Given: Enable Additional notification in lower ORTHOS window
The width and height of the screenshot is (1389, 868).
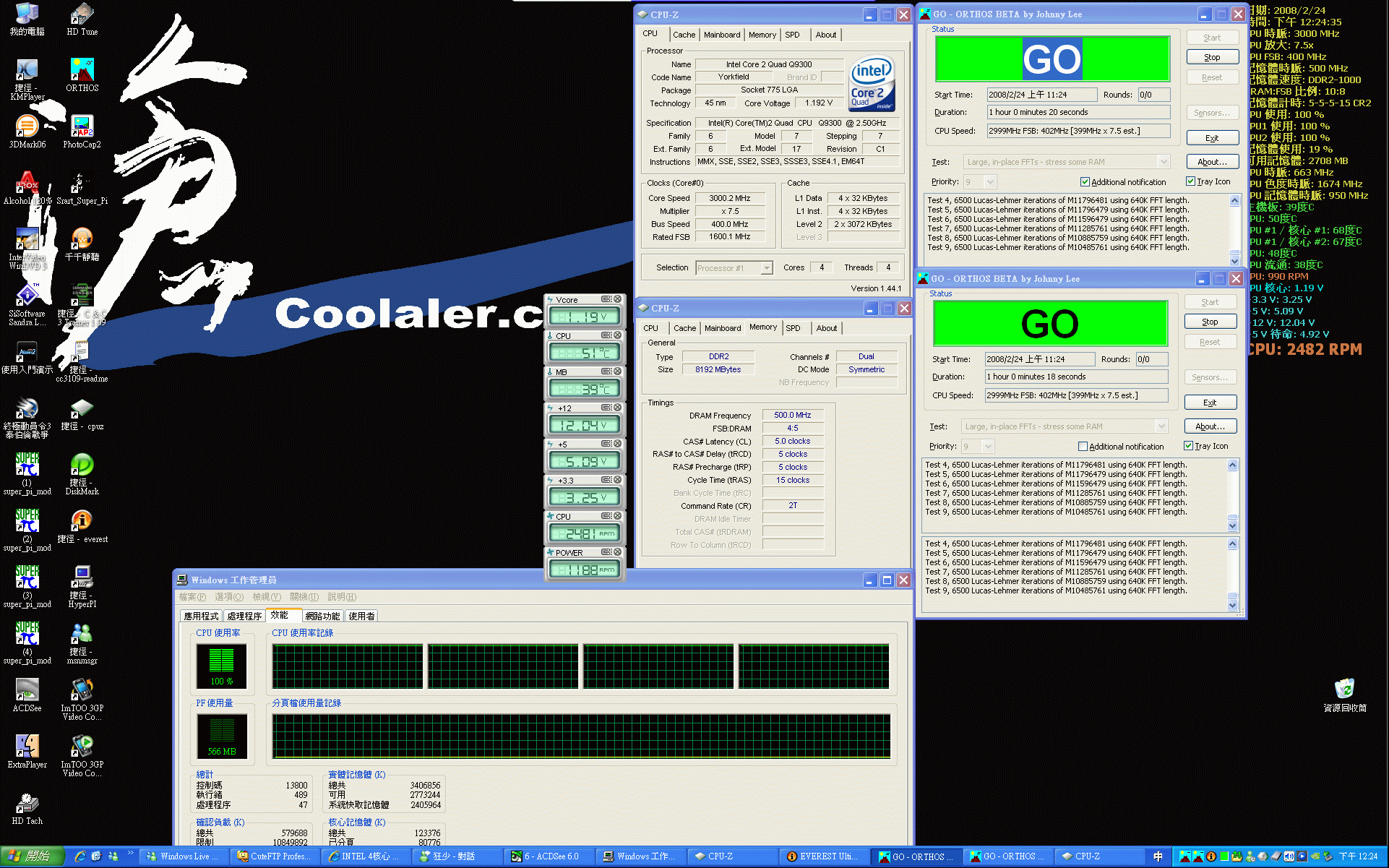Looking at the screenshot, I should tap(1083, 447).
